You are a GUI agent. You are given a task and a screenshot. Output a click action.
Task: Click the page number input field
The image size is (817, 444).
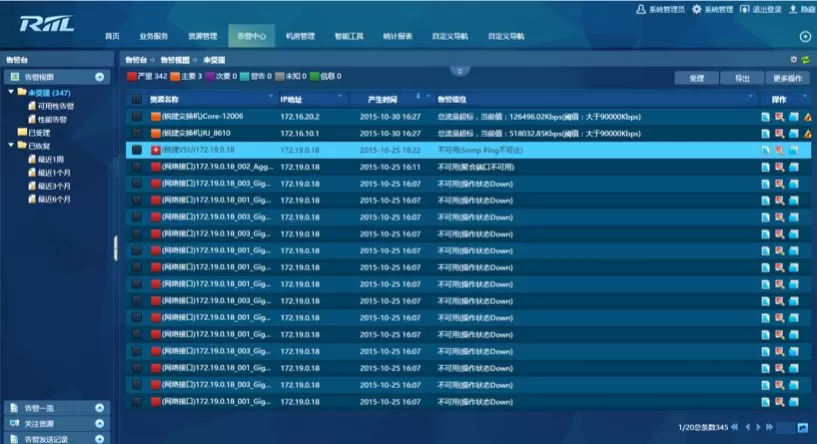pos(787,427)
